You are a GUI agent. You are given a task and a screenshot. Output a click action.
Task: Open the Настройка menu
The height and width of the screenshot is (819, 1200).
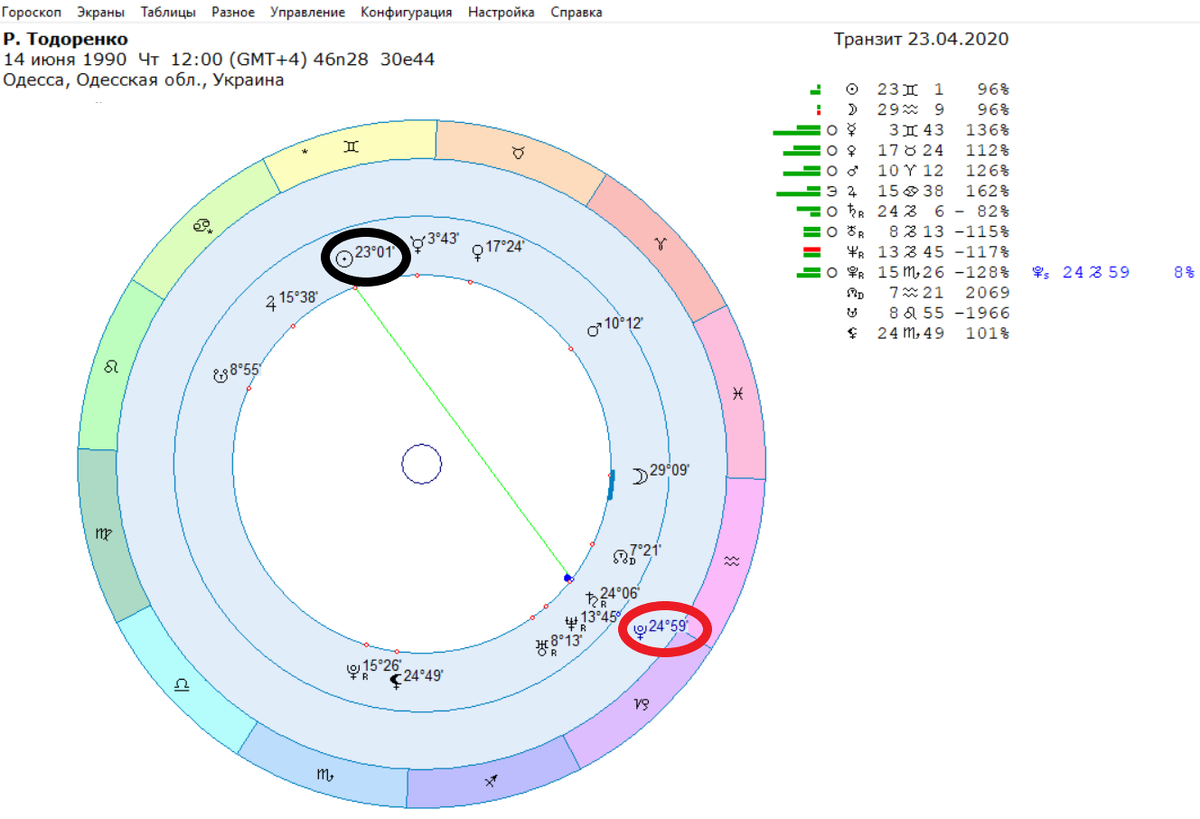(x=501, y=13)
